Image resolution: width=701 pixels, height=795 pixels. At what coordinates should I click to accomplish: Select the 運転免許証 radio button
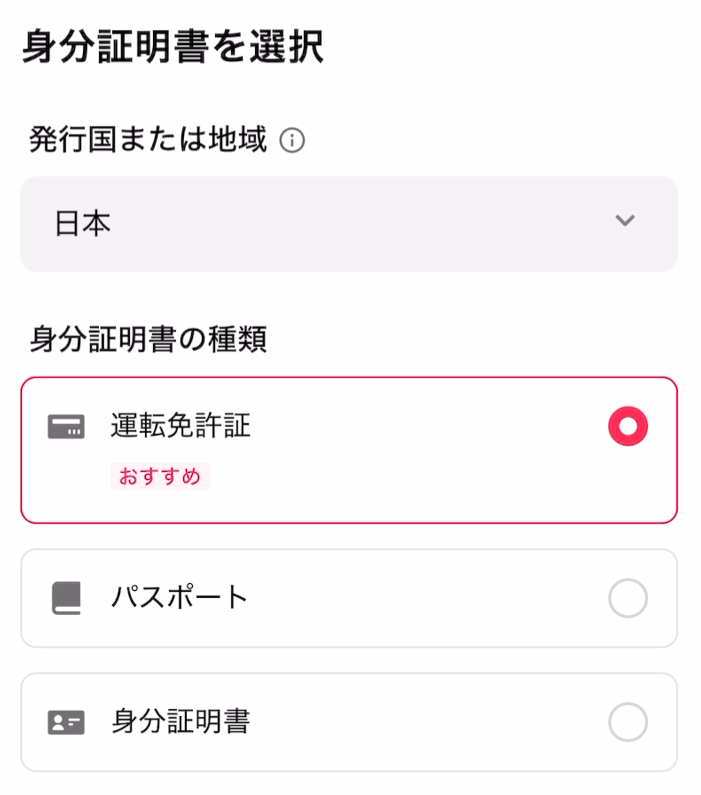click(628, 426)
